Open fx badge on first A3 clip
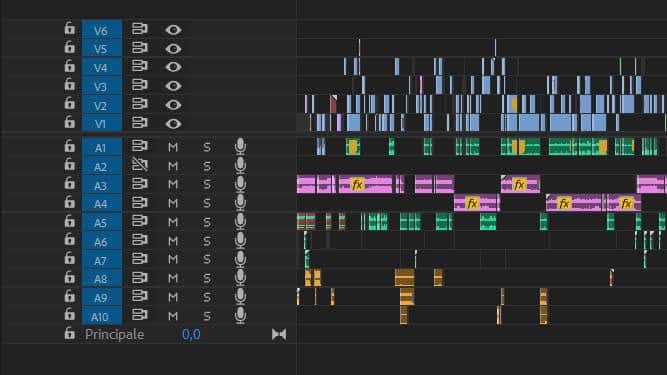 [357, 185]
